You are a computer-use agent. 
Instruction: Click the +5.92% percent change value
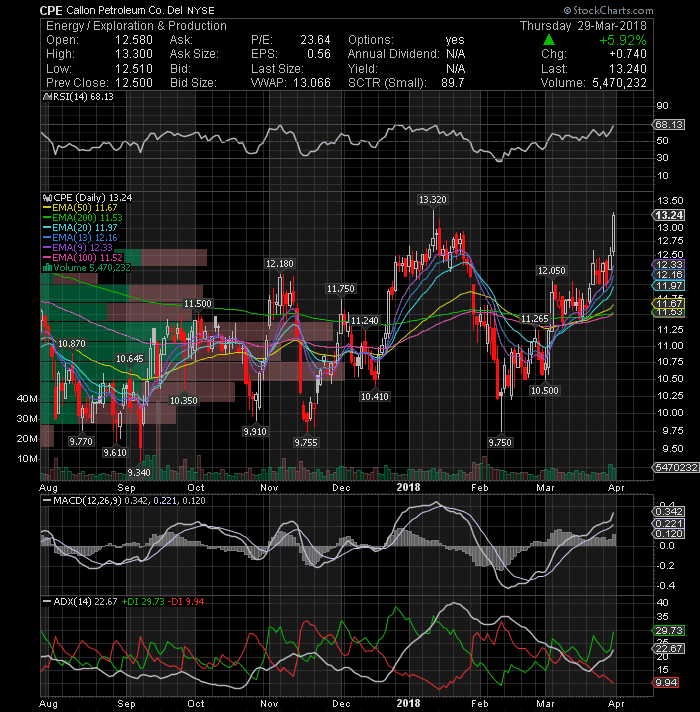622,40
